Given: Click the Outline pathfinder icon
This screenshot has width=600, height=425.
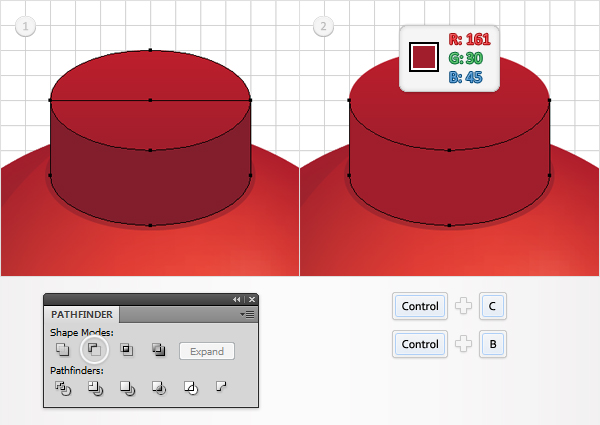Looking at the screenshot, I should click(x=191, y=388).
